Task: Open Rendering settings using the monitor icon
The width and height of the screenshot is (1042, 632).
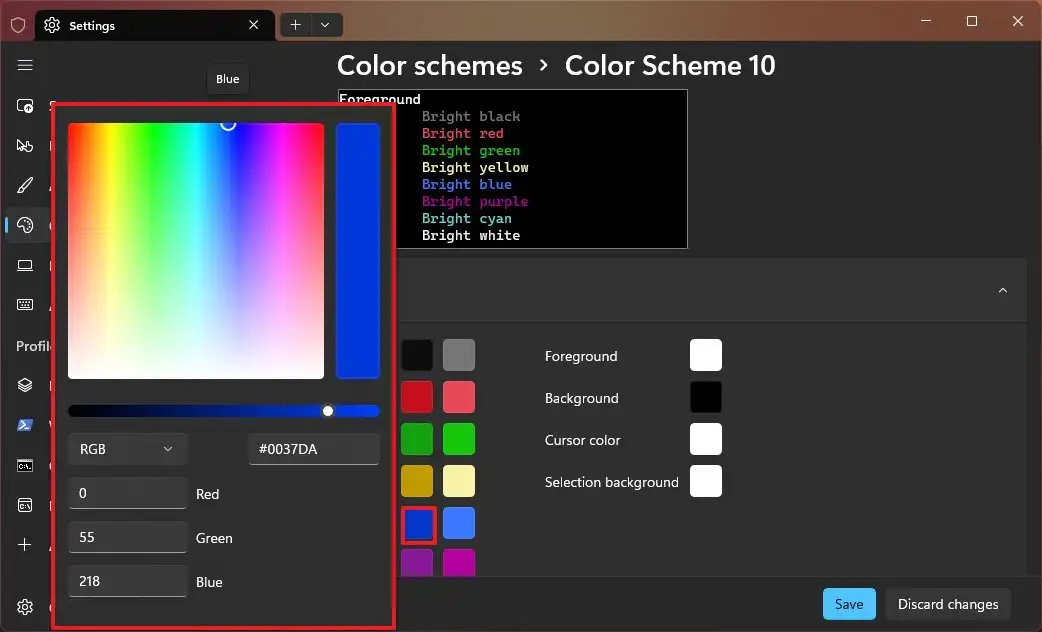Action: pyautogui.click(x=25, y=265)
